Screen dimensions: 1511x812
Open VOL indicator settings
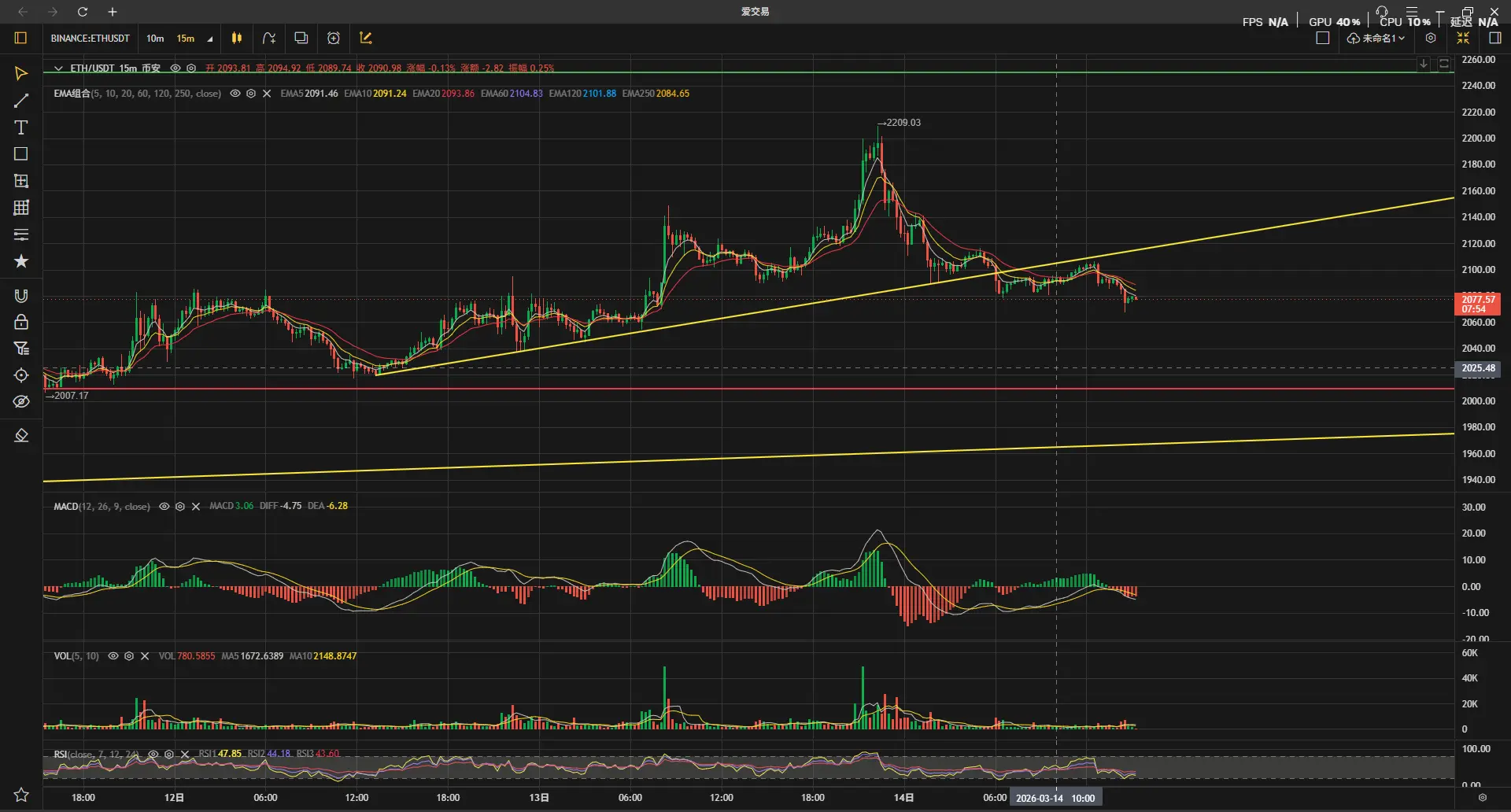coord(129,656)
